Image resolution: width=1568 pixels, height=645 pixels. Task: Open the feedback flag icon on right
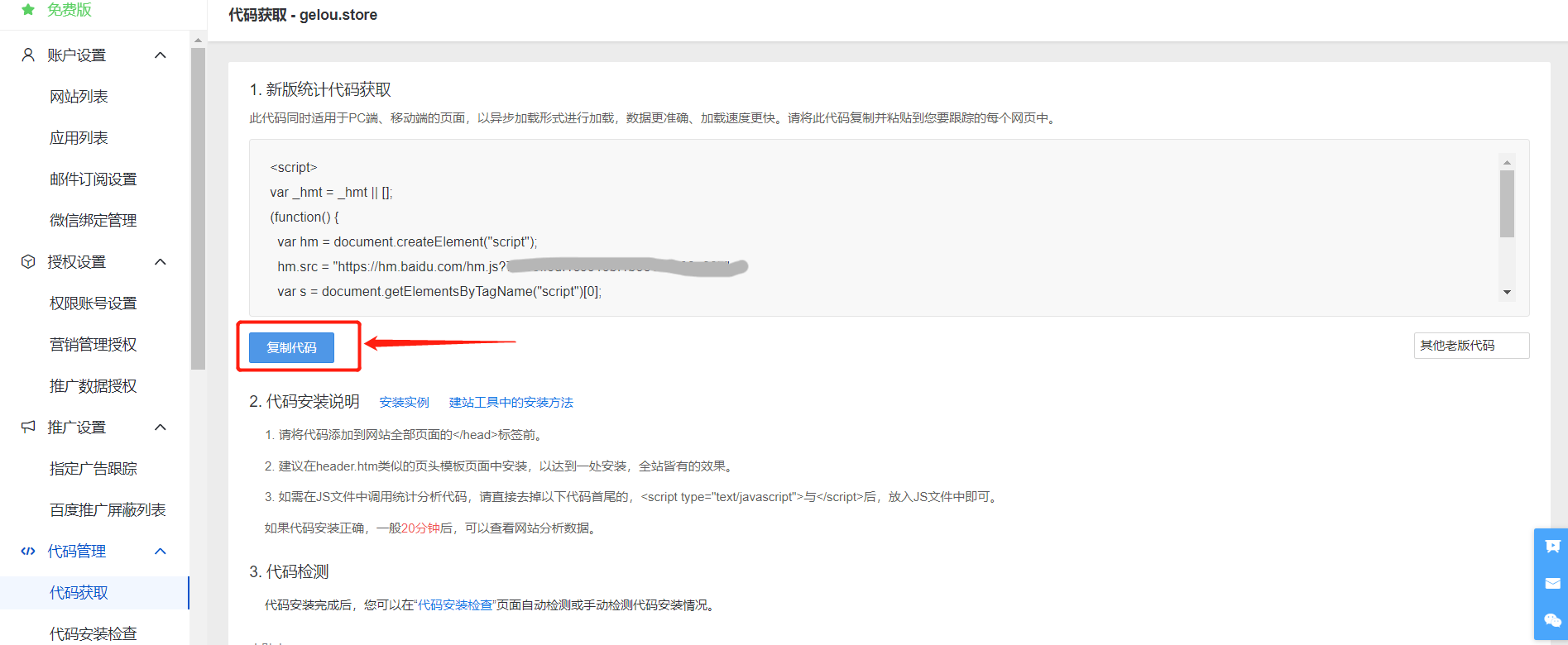pyautogui.click(x=1552, y=546)
